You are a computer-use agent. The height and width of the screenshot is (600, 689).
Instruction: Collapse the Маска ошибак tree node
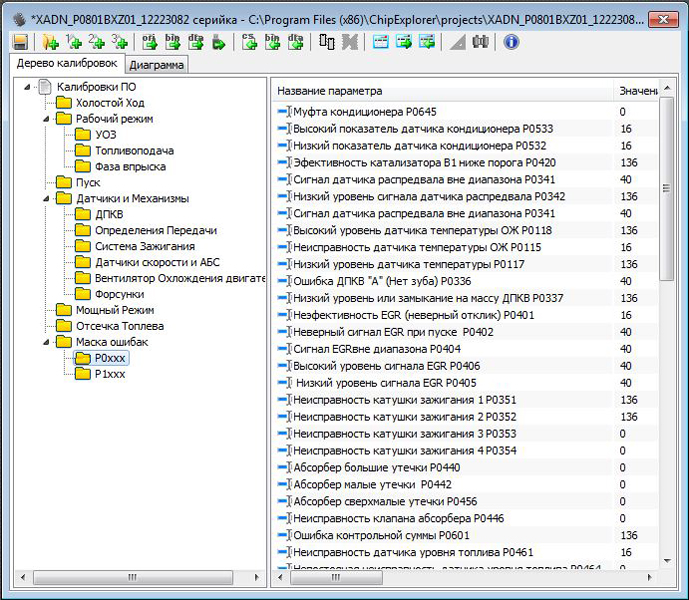[x=46, y=343]
